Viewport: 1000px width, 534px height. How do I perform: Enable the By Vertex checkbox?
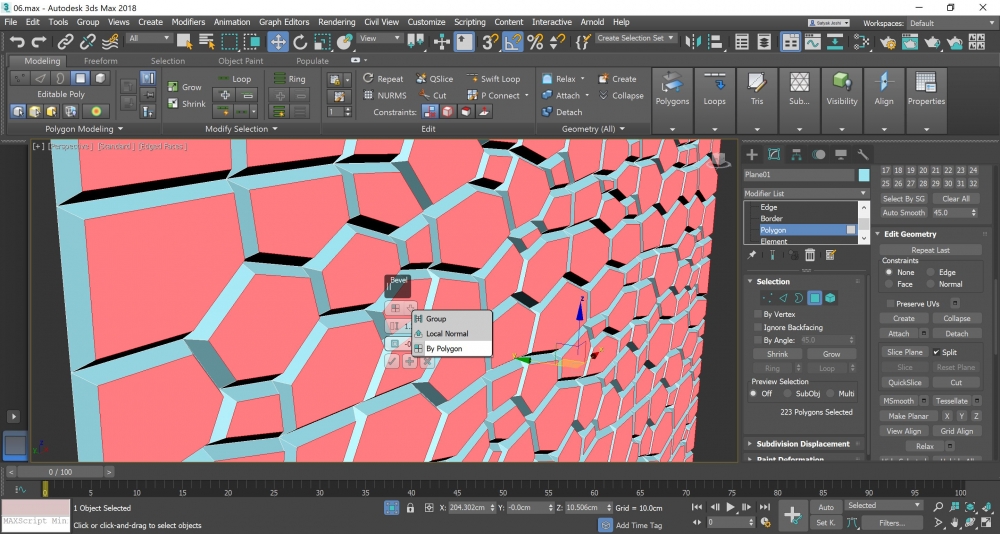[x=757, y=314]
